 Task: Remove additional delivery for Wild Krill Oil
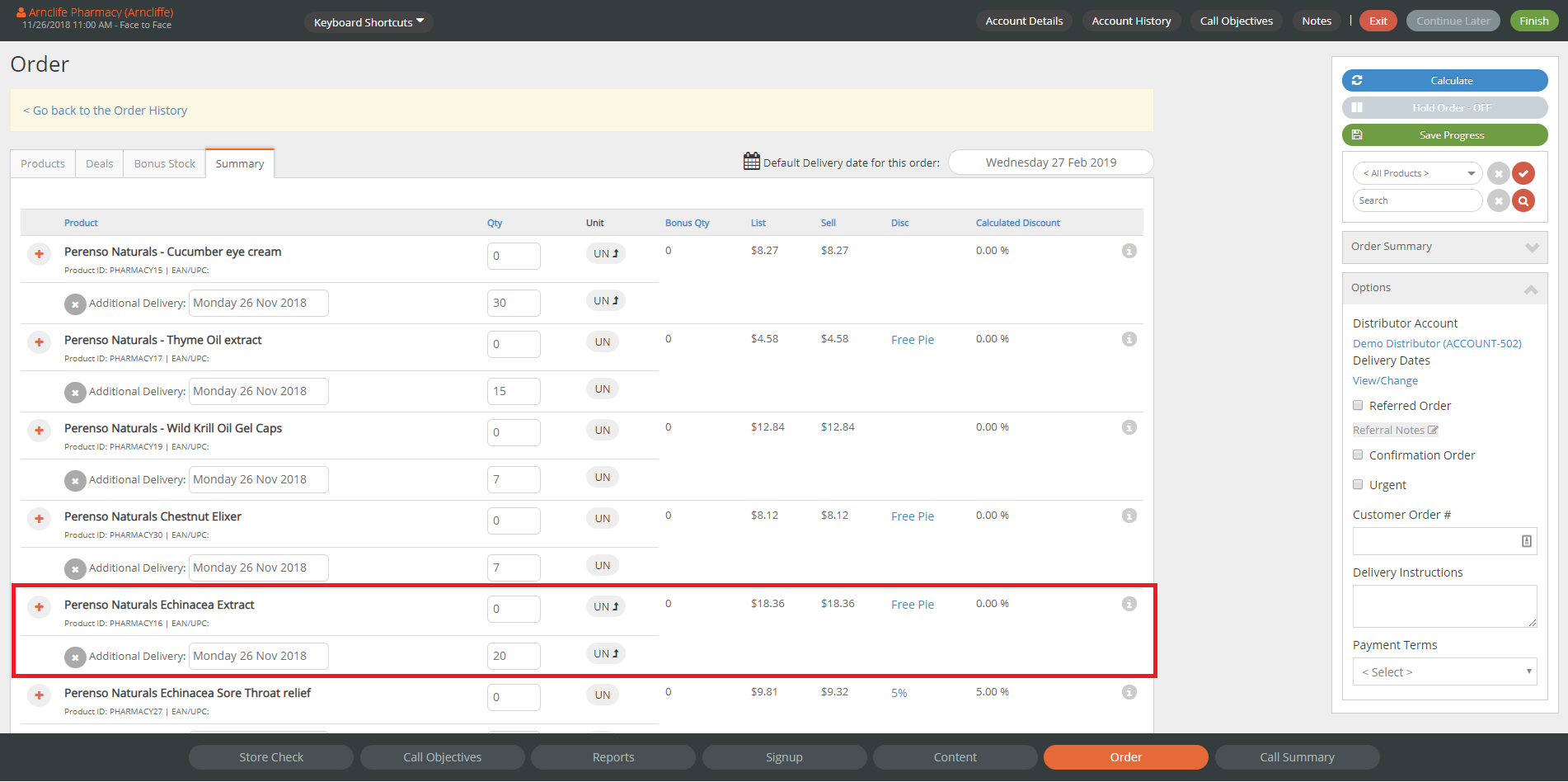pos(75,481)
